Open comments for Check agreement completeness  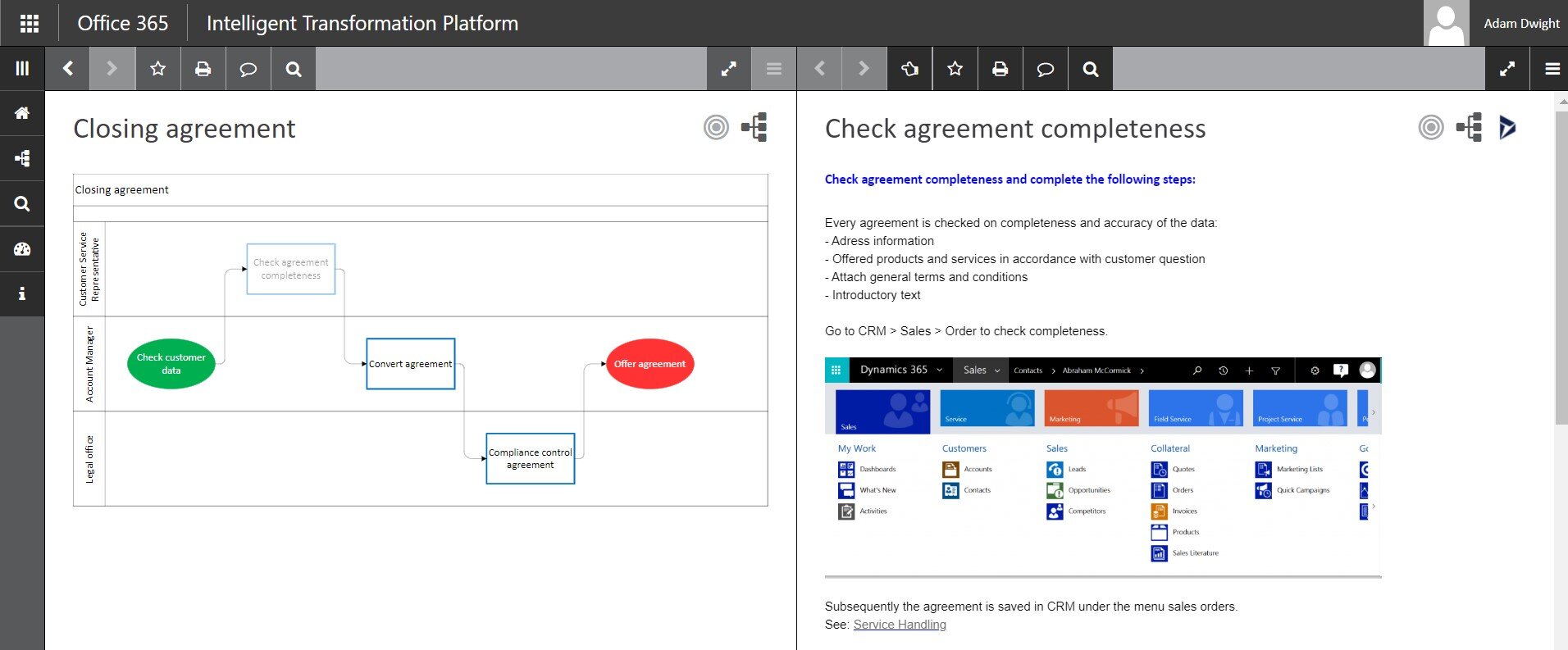point(1045,69)
